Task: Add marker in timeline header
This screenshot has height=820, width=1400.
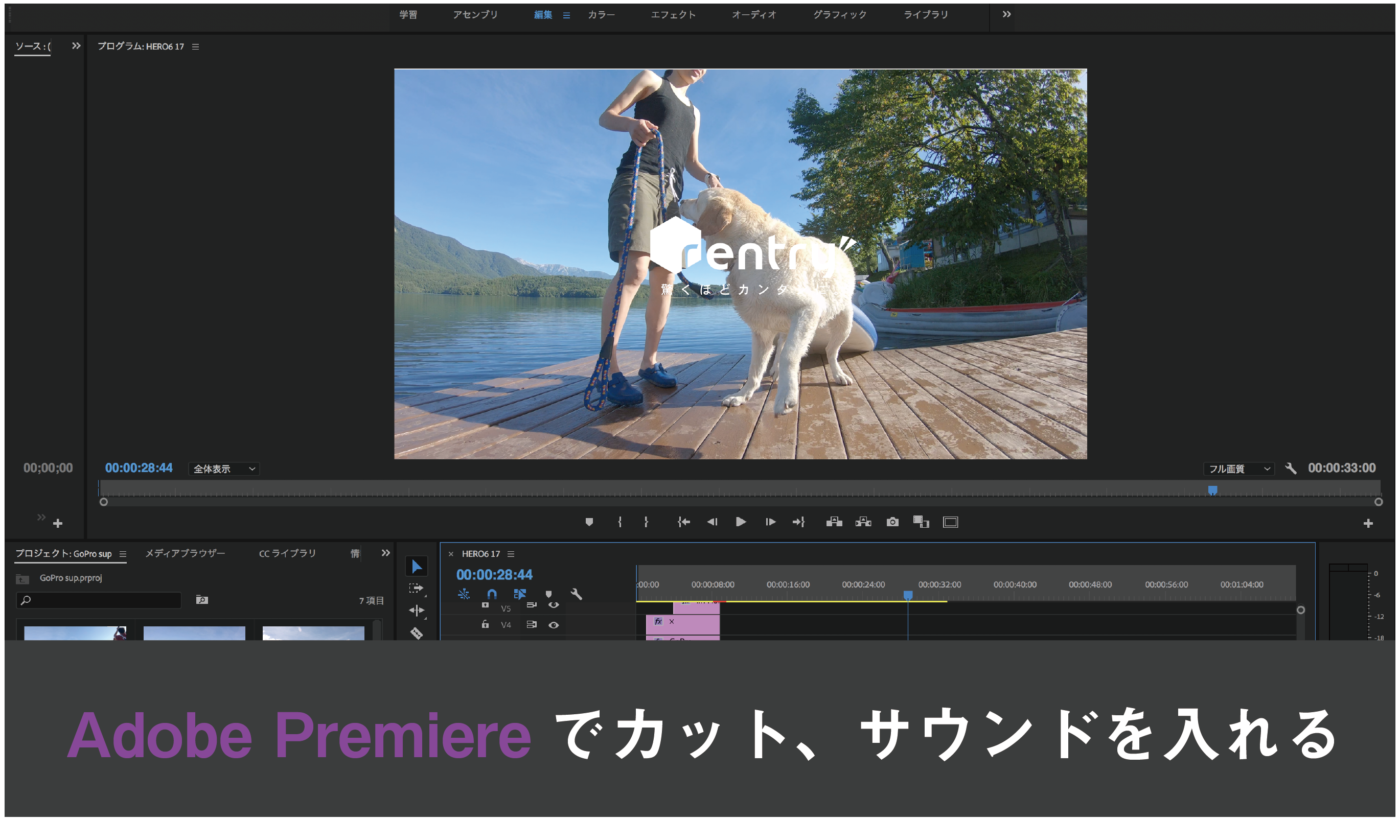Action: [x=548, y=594]
